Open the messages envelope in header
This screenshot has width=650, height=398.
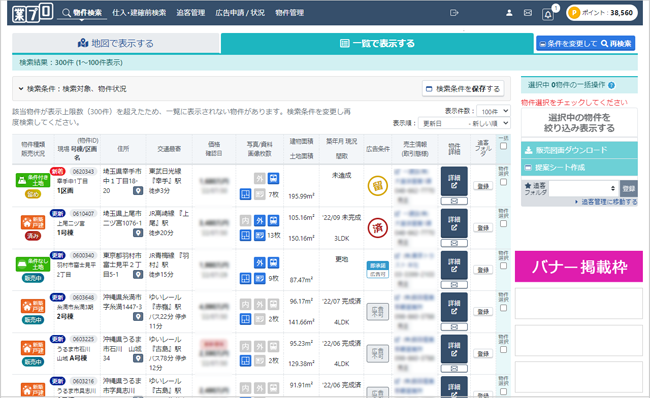(528, 13)
